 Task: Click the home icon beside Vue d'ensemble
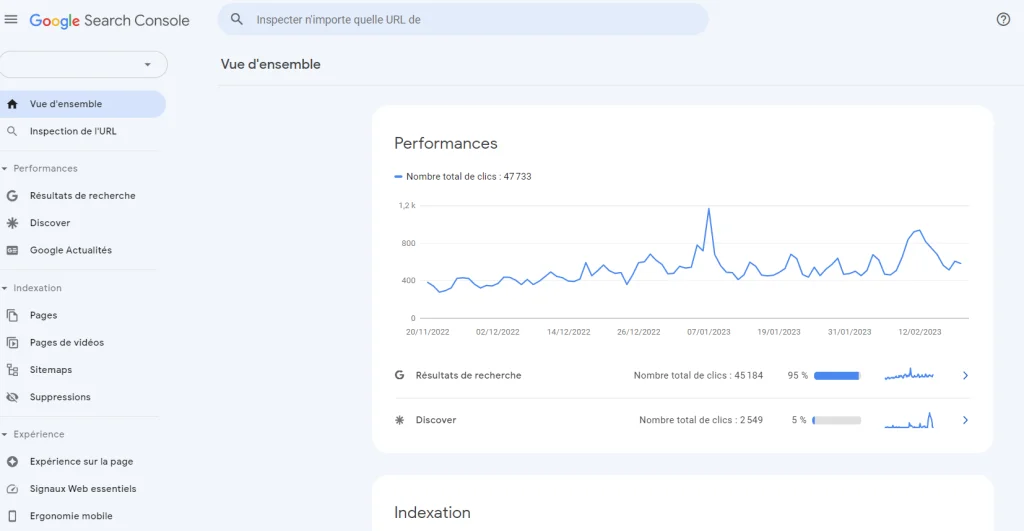click(12, 104)
